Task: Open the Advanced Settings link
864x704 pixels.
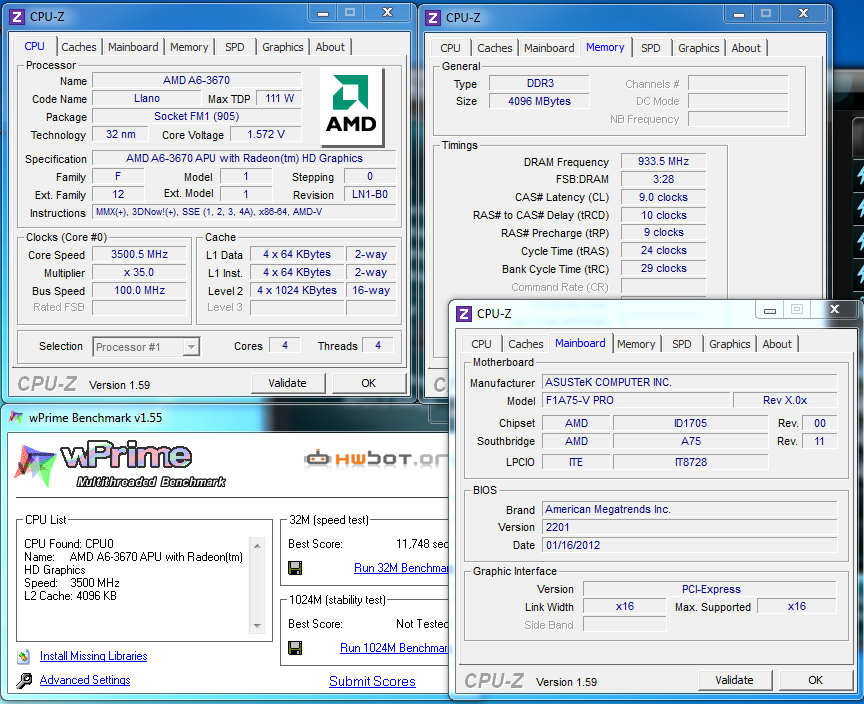Action: coord(85,680)
